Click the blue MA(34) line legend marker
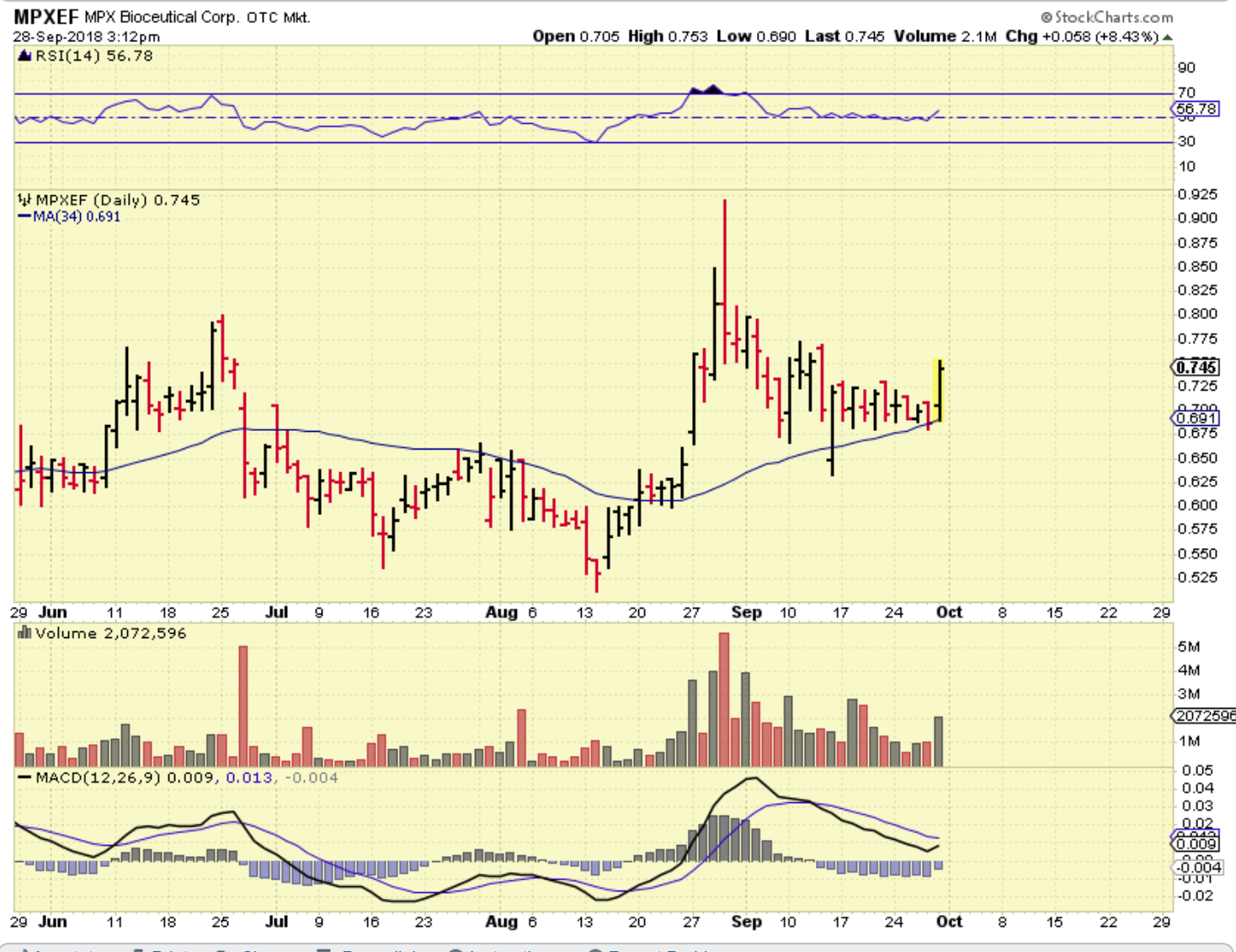Viewport: 1236px width, 952px height. pos(24,217)
